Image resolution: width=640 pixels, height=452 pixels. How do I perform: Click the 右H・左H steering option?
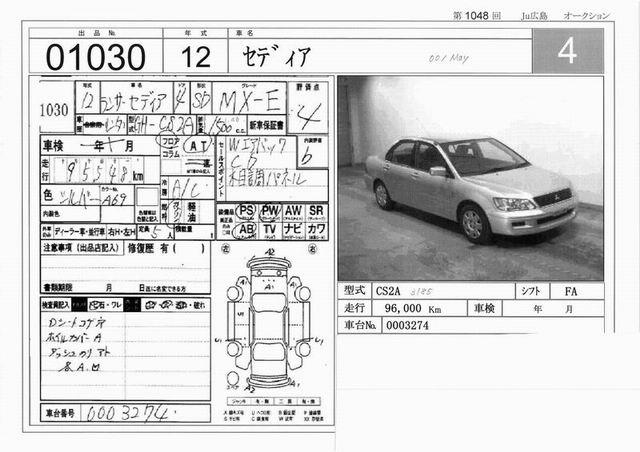click(122, 232)
